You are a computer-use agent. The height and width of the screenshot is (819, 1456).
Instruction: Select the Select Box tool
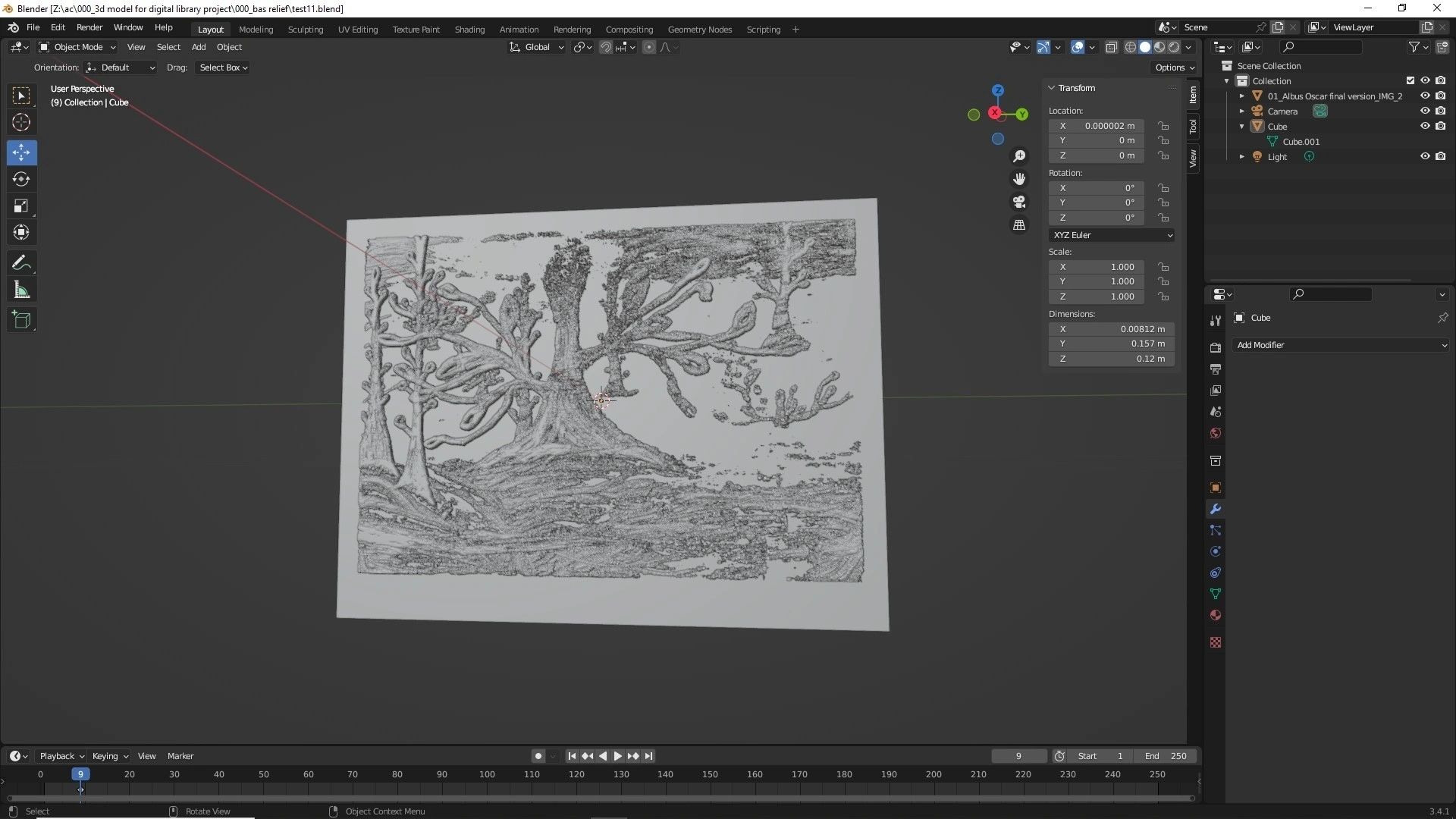click(x=21, y=96)
